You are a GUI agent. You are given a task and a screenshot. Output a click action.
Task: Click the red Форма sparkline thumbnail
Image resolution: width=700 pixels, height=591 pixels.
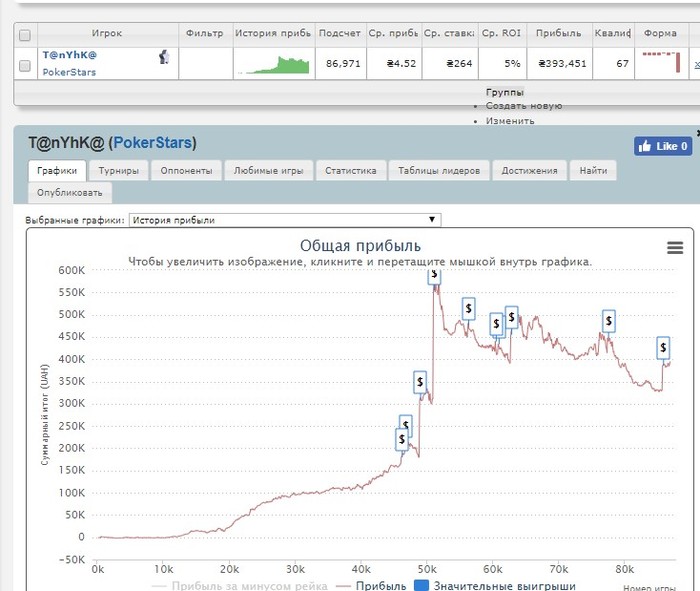tap(661, 62)
